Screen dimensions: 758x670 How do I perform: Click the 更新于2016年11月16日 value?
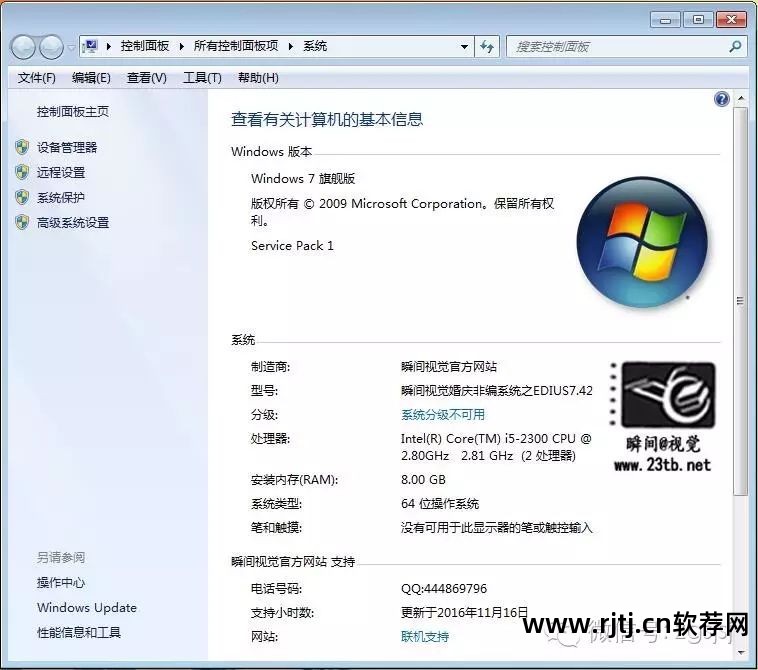pos(464,612)
